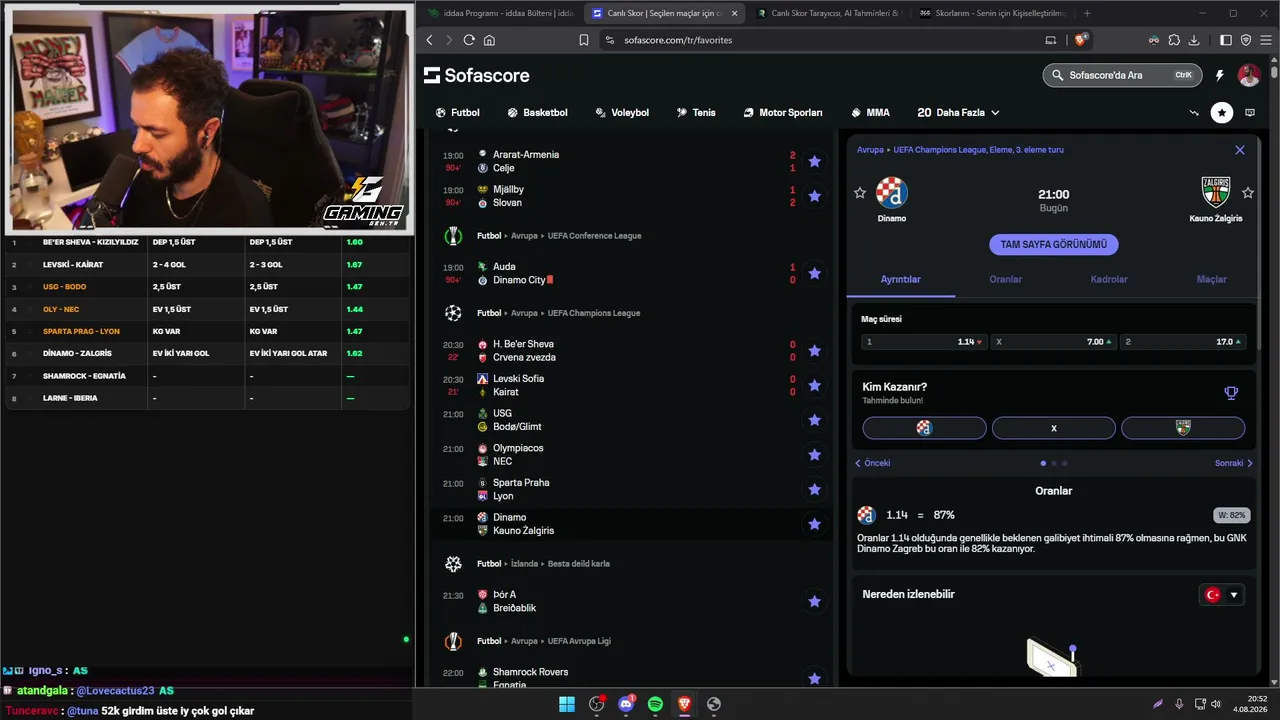The width and height of the screenshot is (1280, 720).
Task: Open the browser downloads icon
Action: [1194, 40]
